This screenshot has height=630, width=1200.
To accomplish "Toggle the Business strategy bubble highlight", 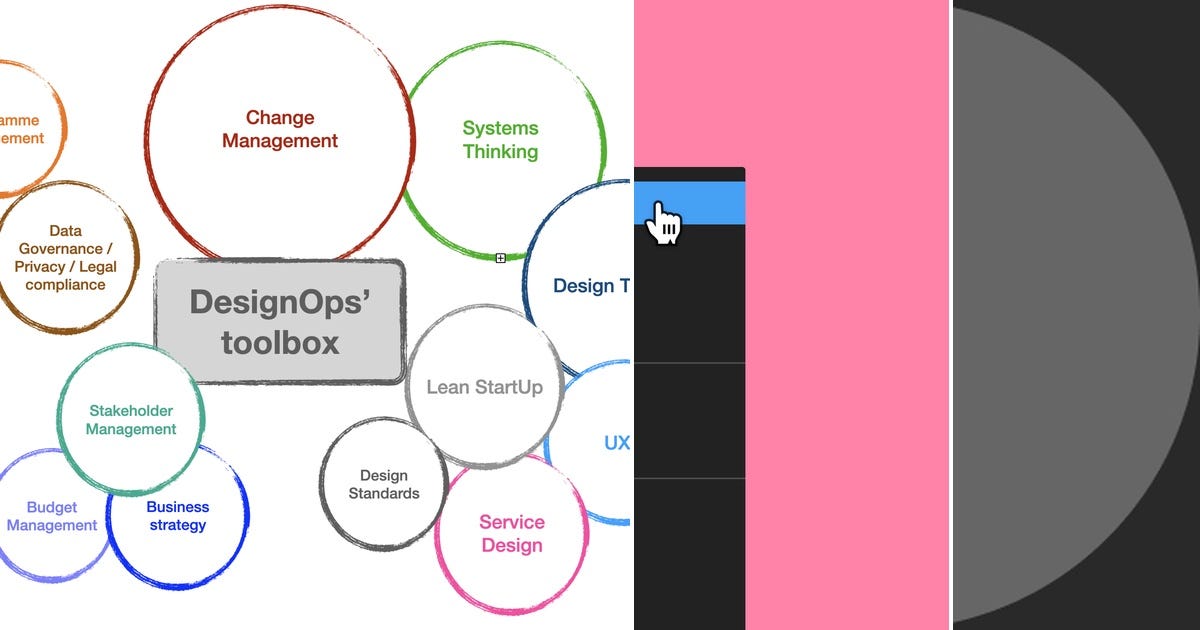I will (x=177, y=516).
